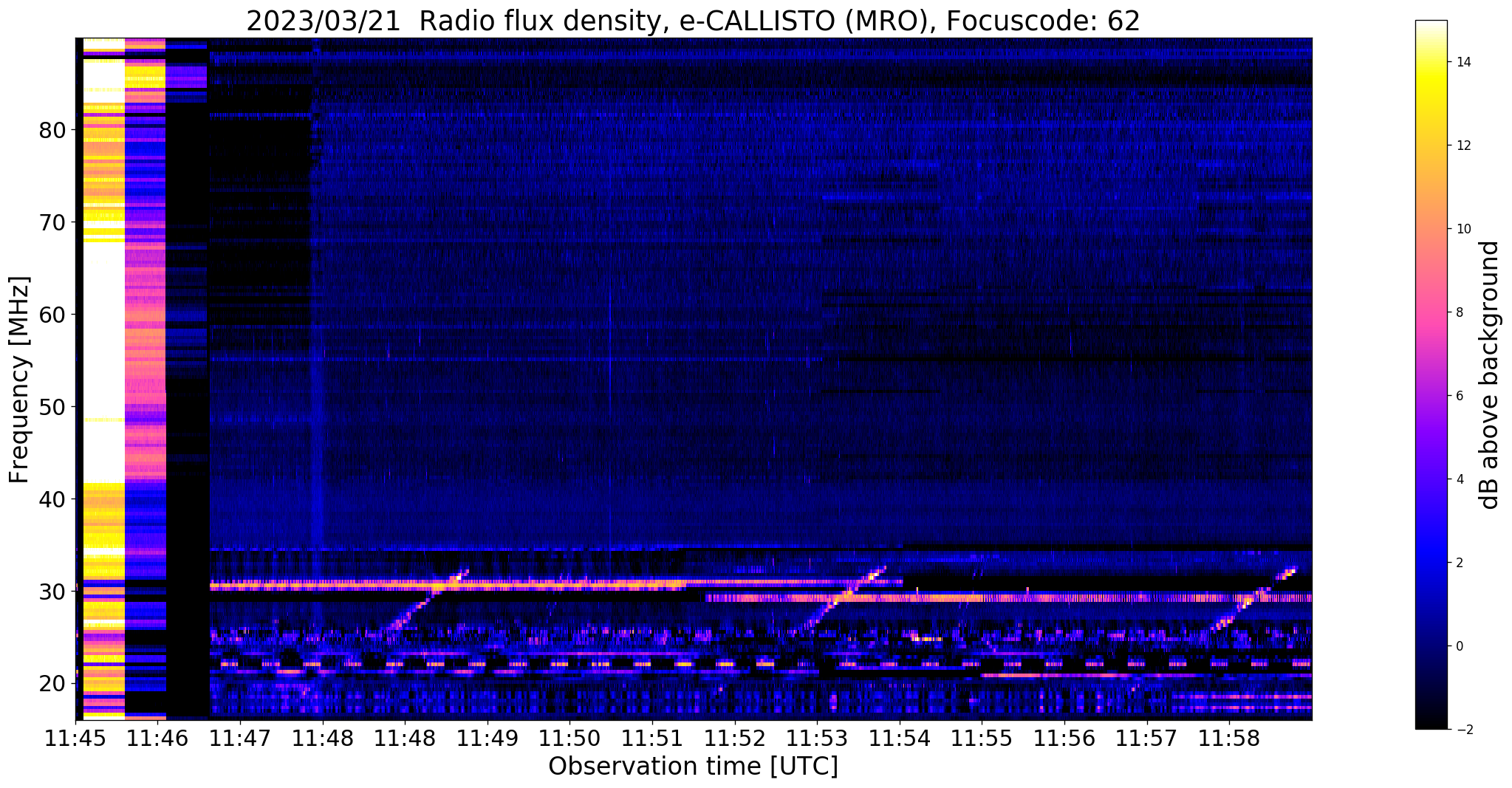Click the plot title "2023/03/21 Radio flux density, e-CALLISTO (MRO), Focuscode: 62"
The width and height of the screenshot is (1512, 788).
[x=693, y=21]
